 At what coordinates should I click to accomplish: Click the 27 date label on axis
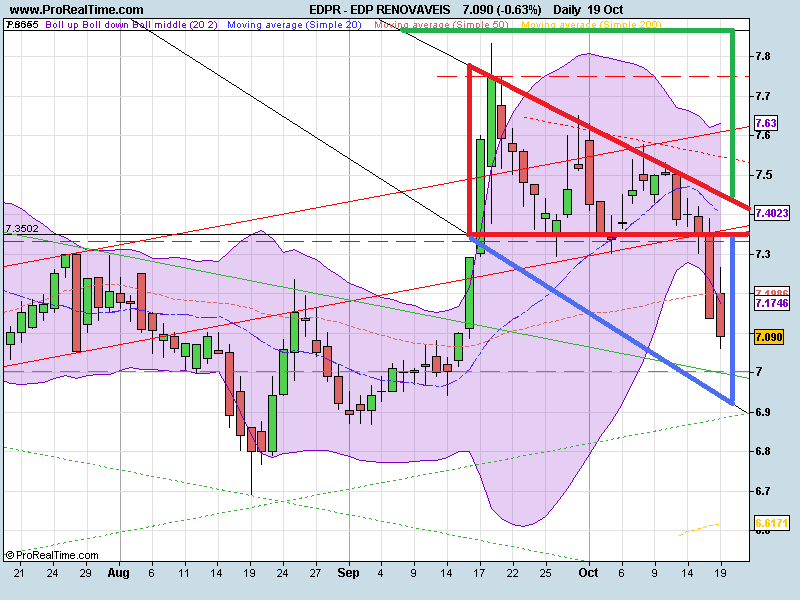click(x=315, y=573)
